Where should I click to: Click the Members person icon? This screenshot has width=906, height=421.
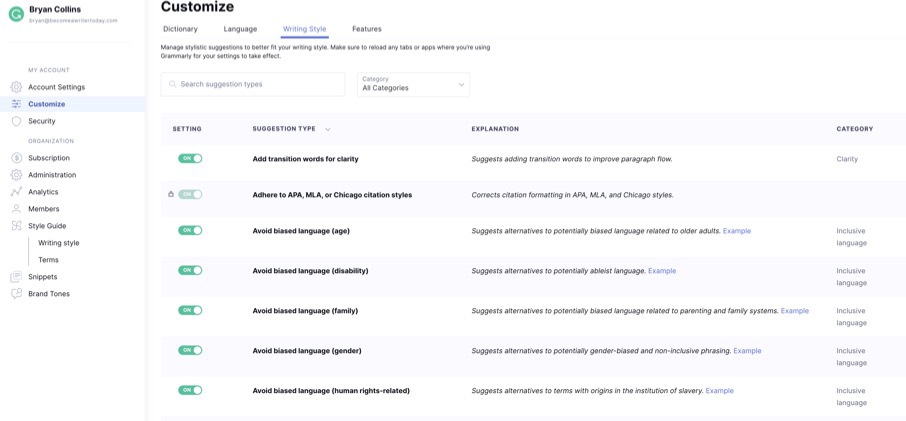pyautogui.click(x=16, y=209)
